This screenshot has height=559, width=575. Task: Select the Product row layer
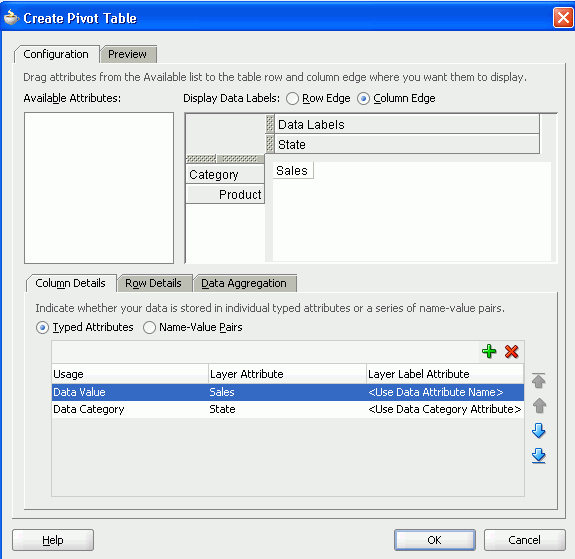225,194
